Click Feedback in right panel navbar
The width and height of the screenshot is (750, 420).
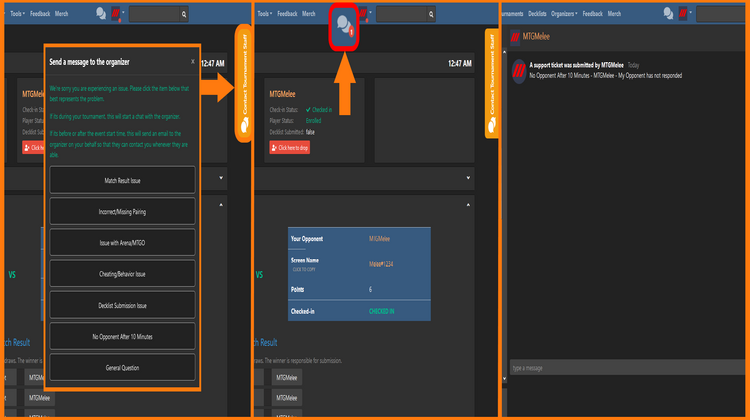[x=592, y=14]
